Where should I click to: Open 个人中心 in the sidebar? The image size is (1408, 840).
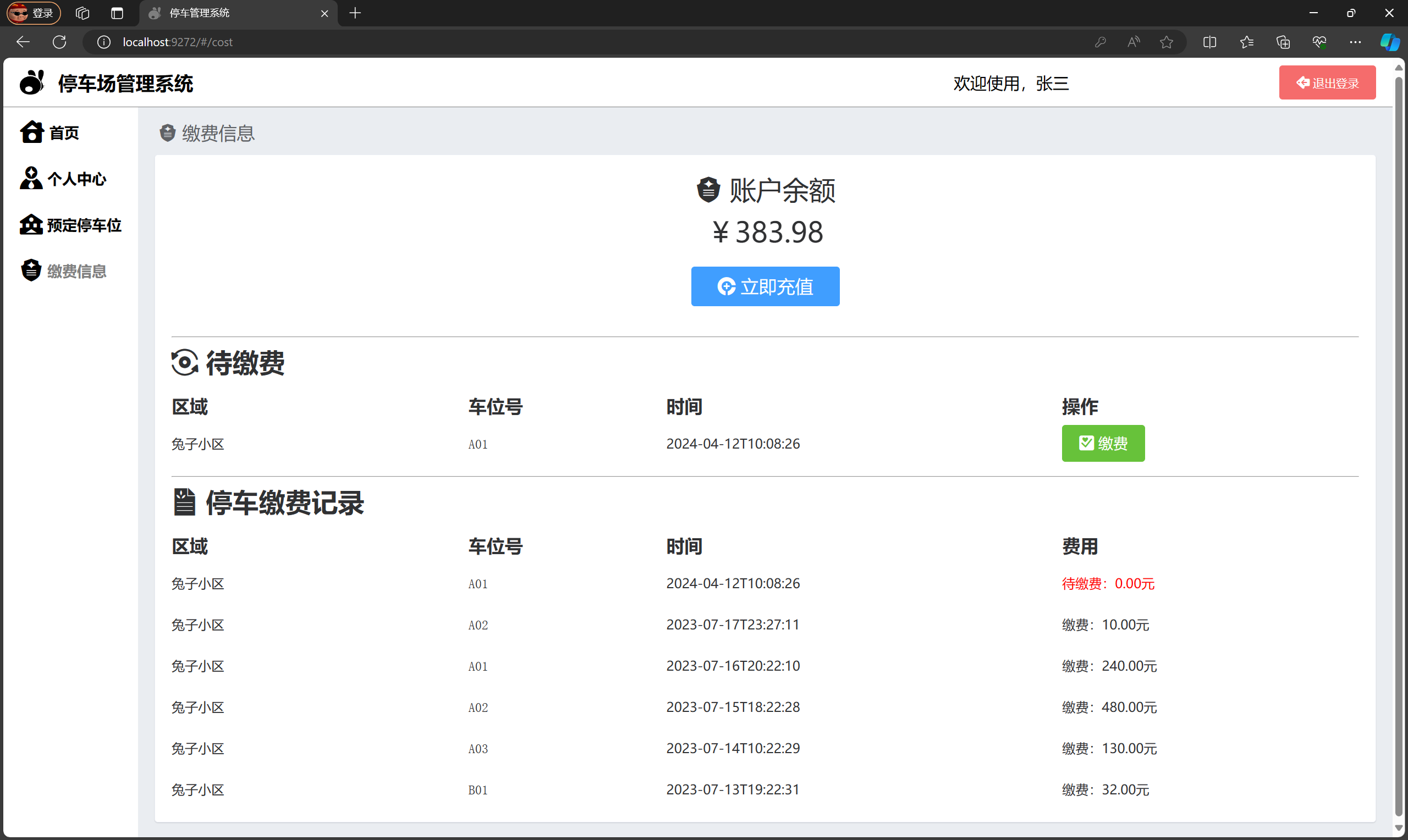(x=63, y=178)
